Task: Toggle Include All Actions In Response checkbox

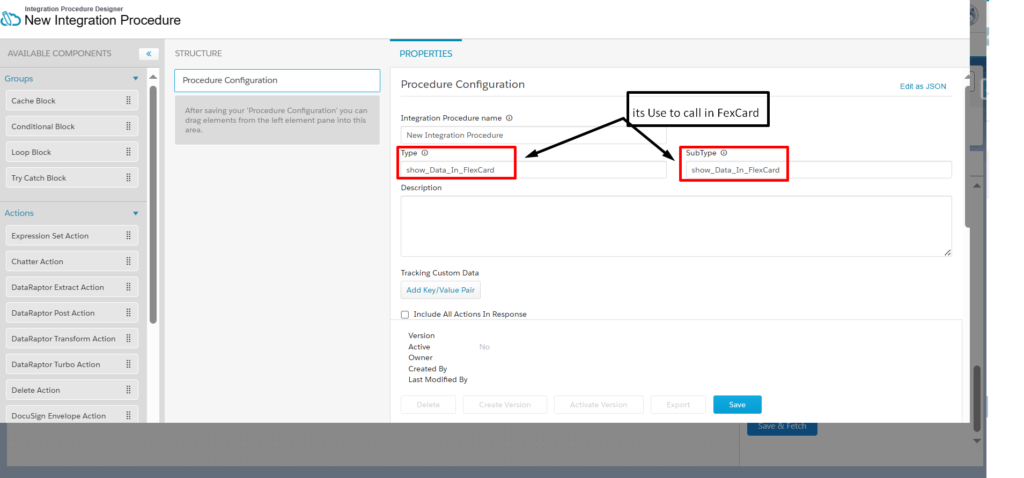Action: click(405, 315)
